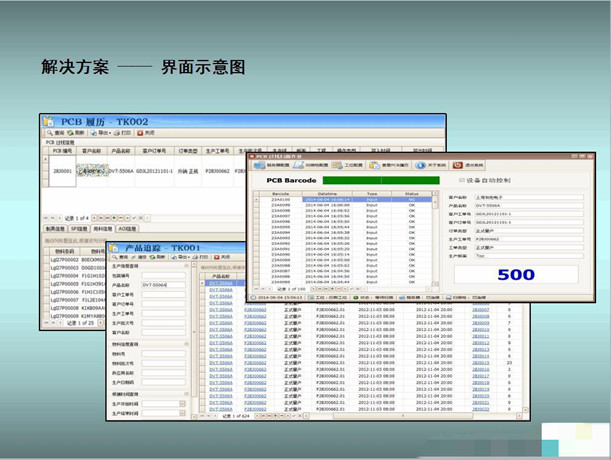Switch to the AOI信息 tab
Screen dimensions: 611x460
pos(127,228)
